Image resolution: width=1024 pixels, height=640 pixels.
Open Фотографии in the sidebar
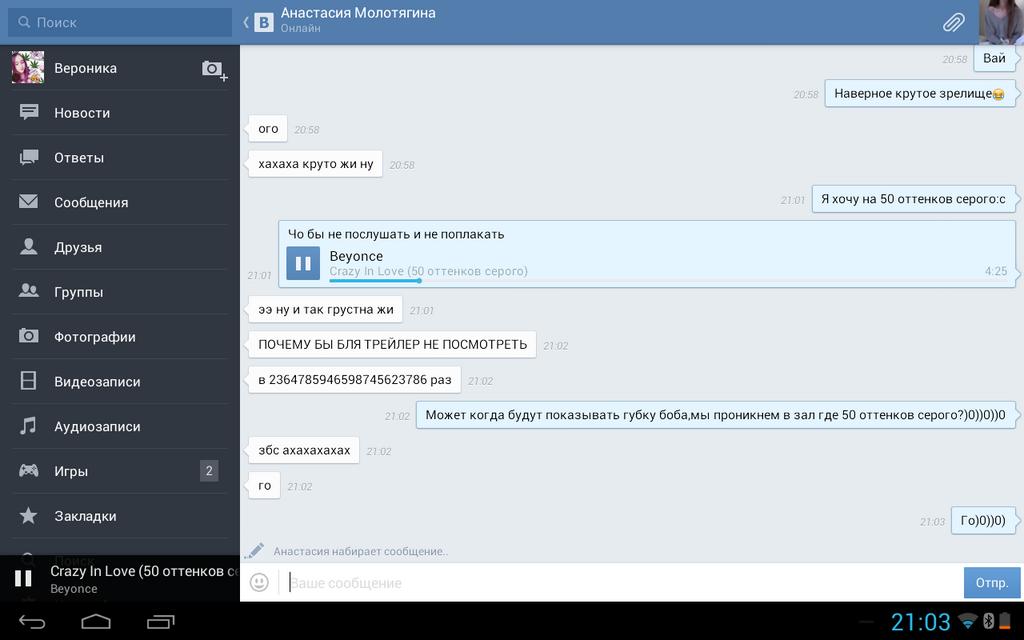pyautogui.click(x=120, y=337)
